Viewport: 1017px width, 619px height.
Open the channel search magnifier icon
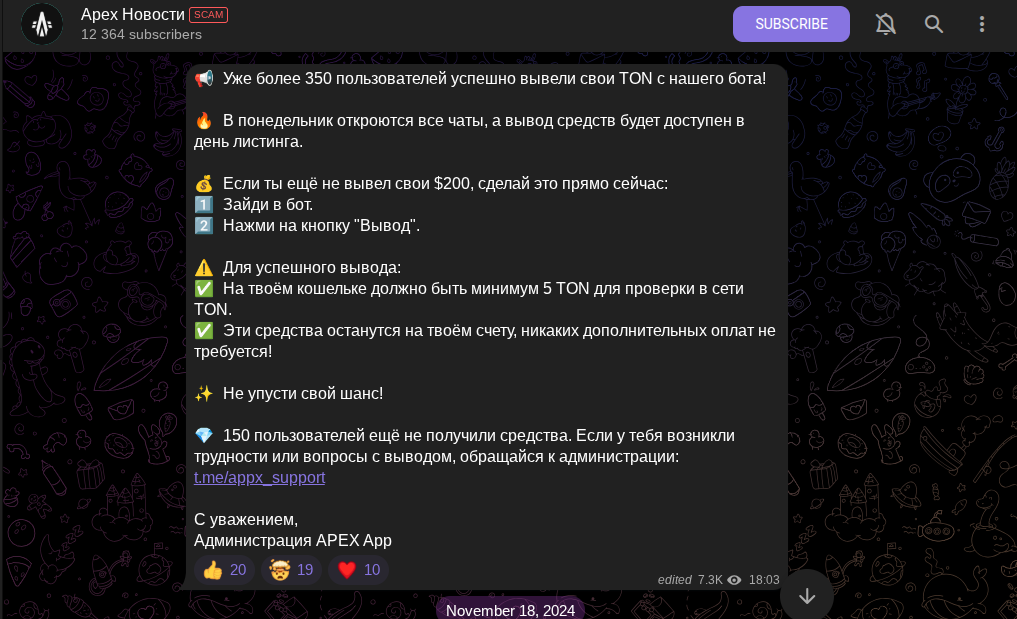tap(933, 24)
